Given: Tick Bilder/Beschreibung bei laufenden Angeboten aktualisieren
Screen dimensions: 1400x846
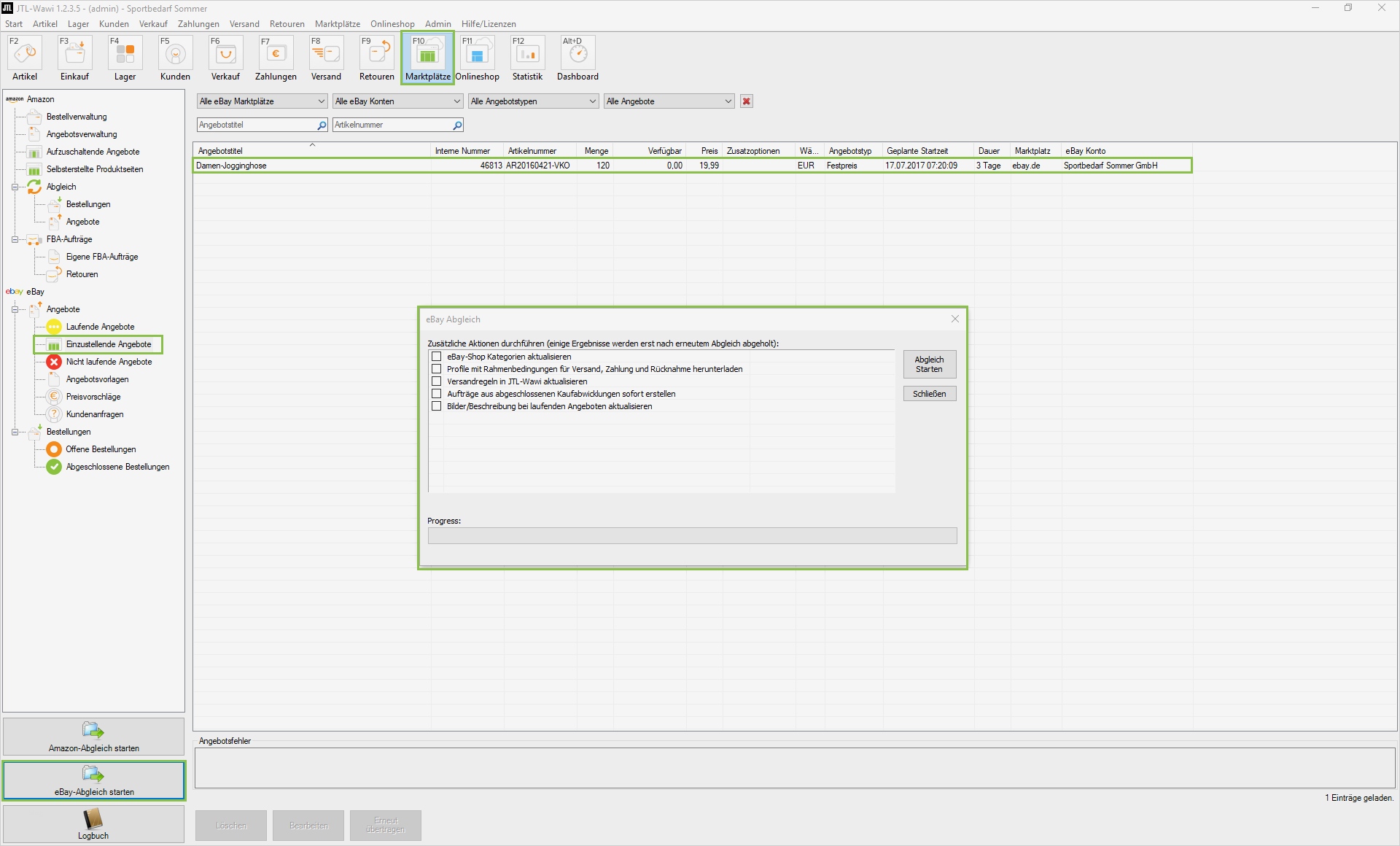Looking at the screenshot, I should [x=437, y=406].
